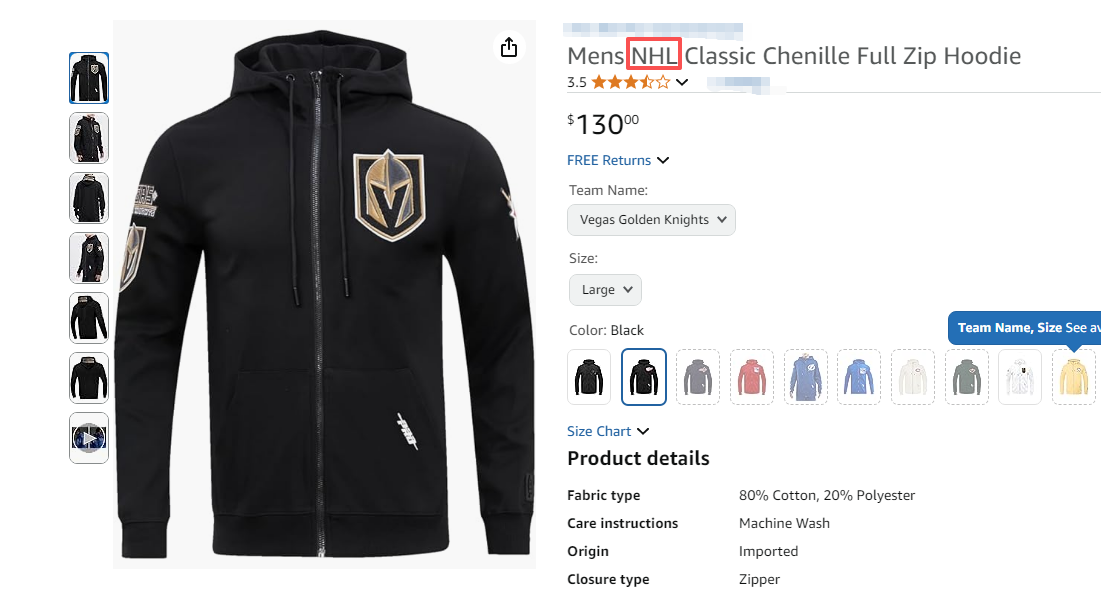The image size is (1101, 604).
Task: Choose the yellow hoodie color option
Action: pos(1073,377)
